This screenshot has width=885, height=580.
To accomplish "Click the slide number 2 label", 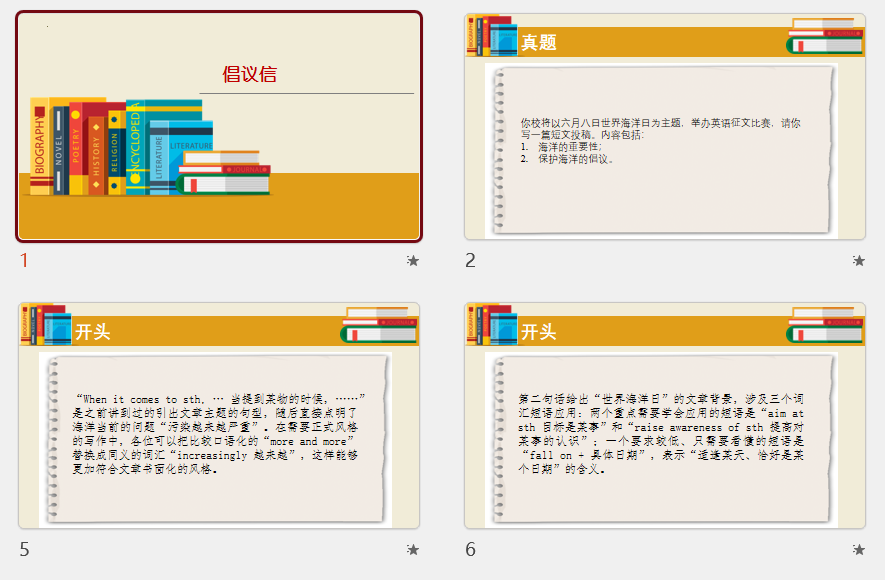I will click(x=470, y=261).
